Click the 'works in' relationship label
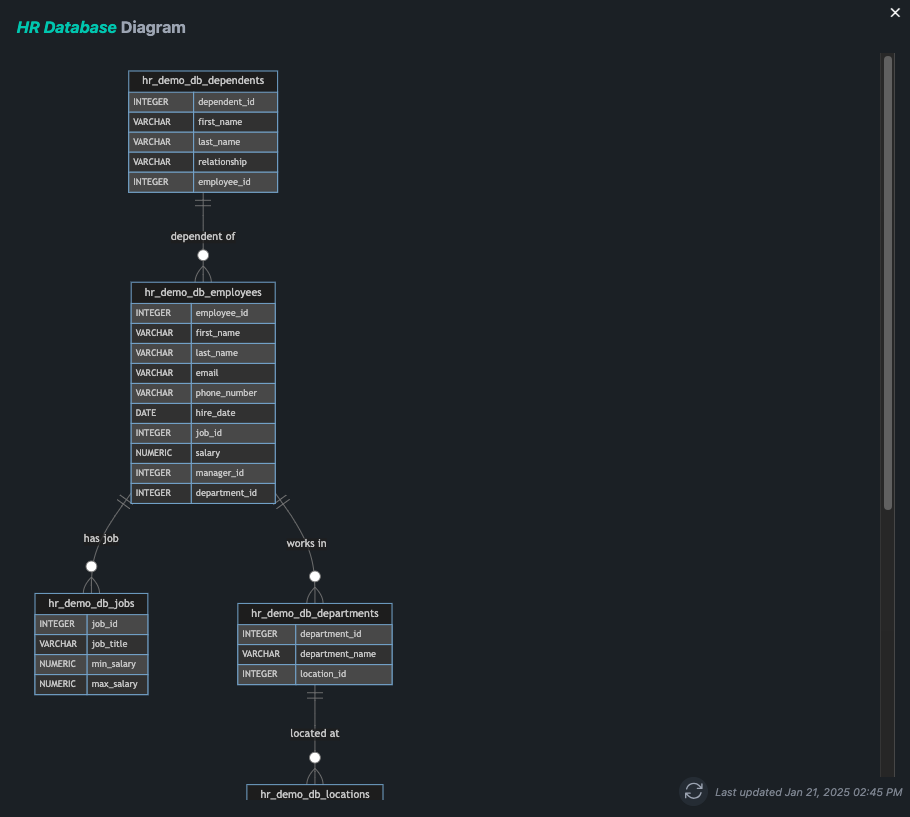The height and width of the screenshot is (817, 910). 306,544
